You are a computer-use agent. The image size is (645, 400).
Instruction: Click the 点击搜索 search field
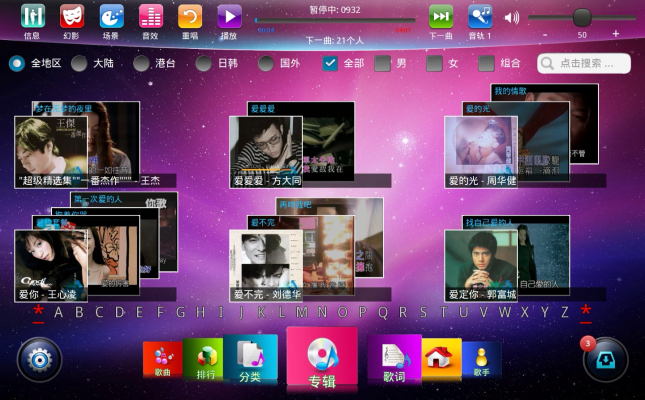point(584,63)
